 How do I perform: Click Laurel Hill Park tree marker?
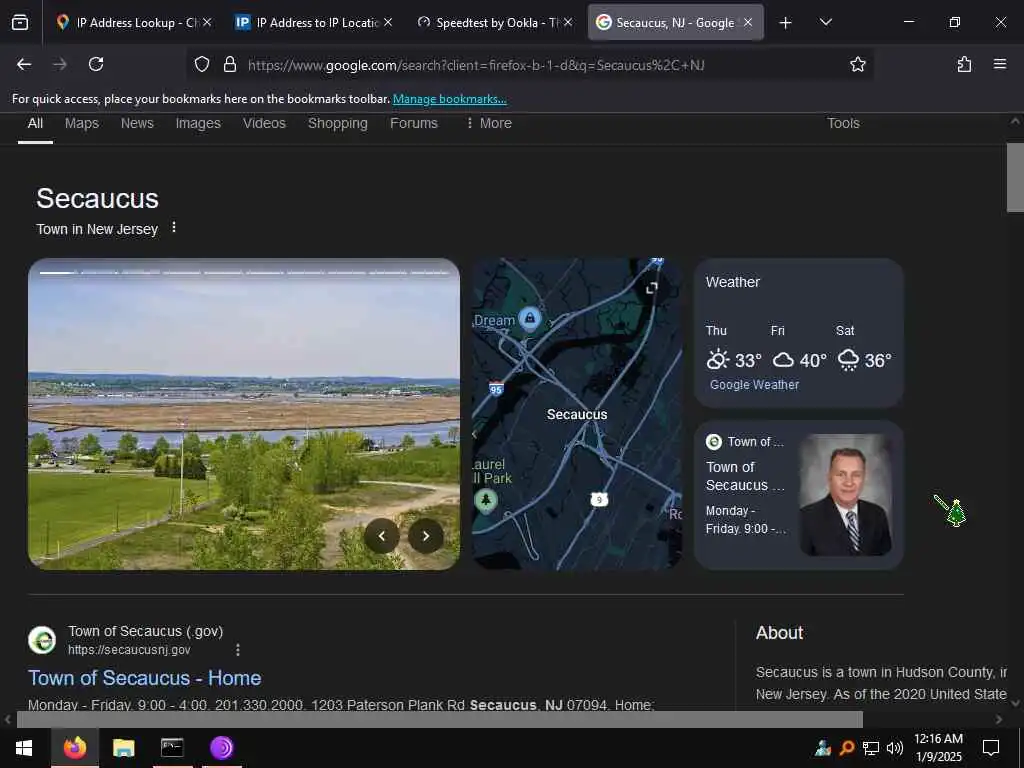(485, 502)
